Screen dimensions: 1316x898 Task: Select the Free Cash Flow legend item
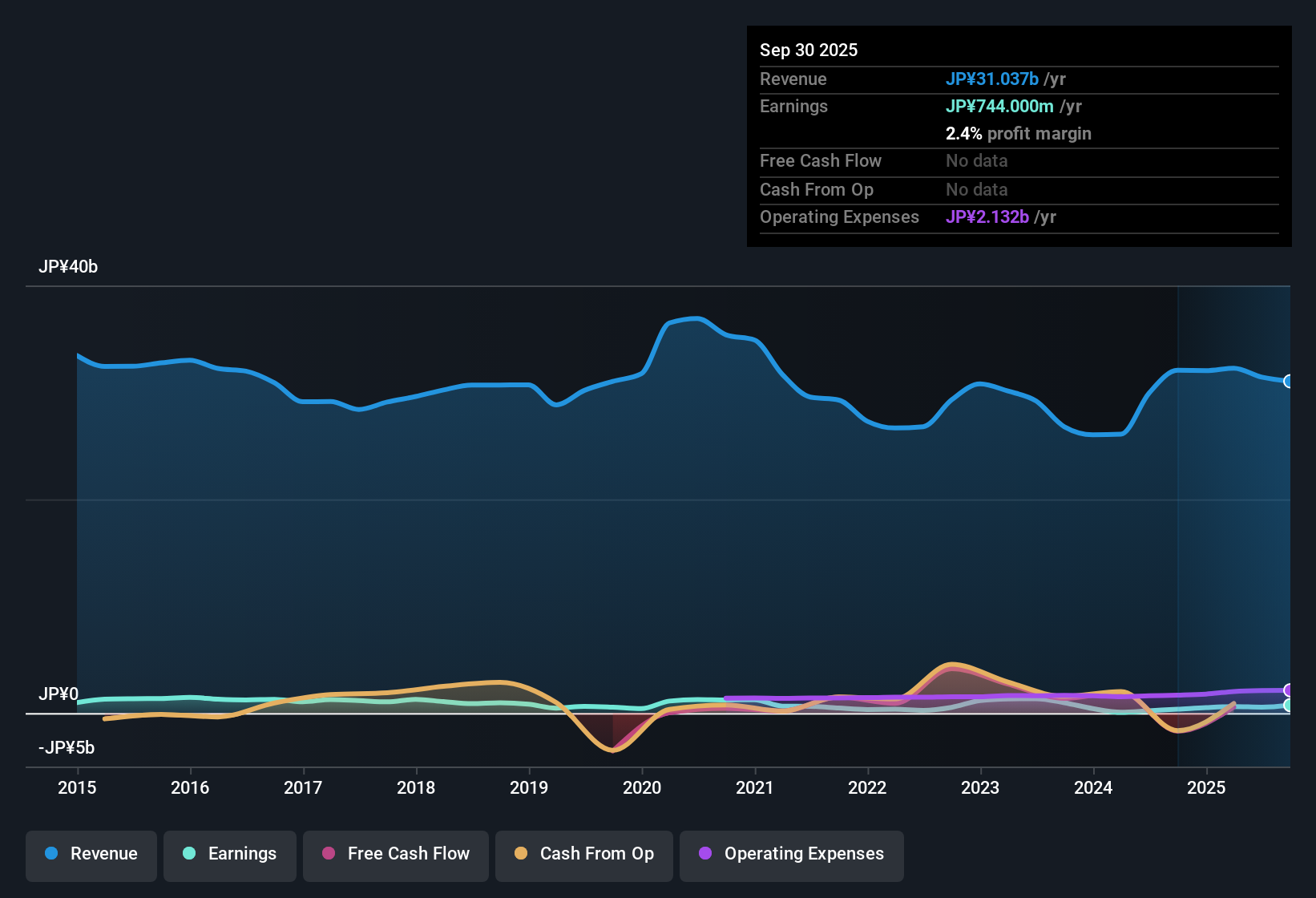click(395, 854)
